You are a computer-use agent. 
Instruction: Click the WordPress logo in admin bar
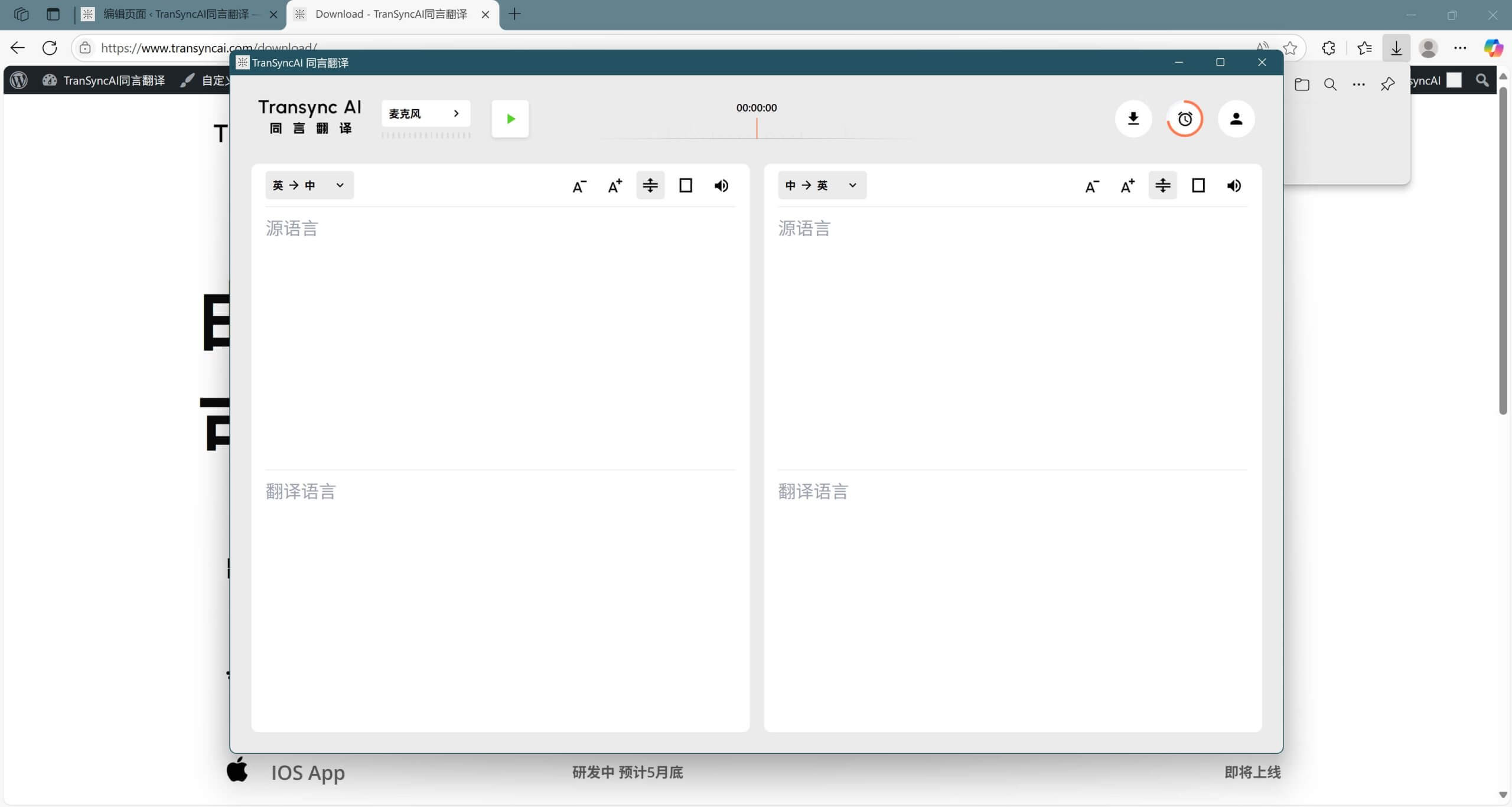click(19, 80)
